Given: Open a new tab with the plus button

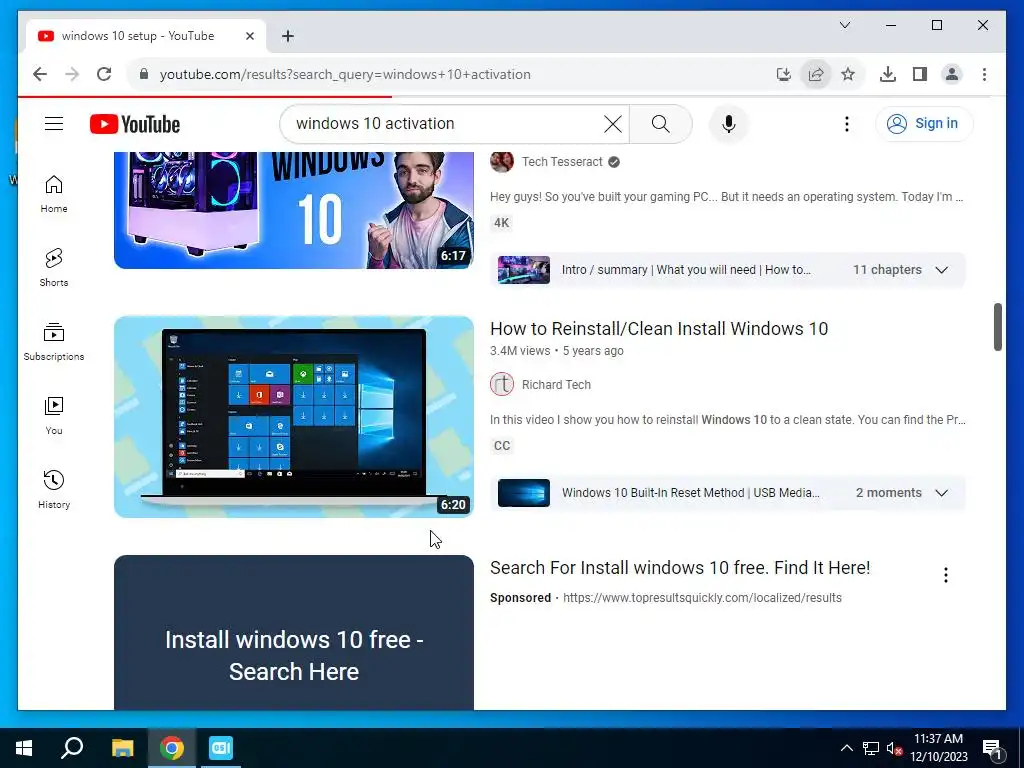Looking at the screenshot, I should [288, 36].
